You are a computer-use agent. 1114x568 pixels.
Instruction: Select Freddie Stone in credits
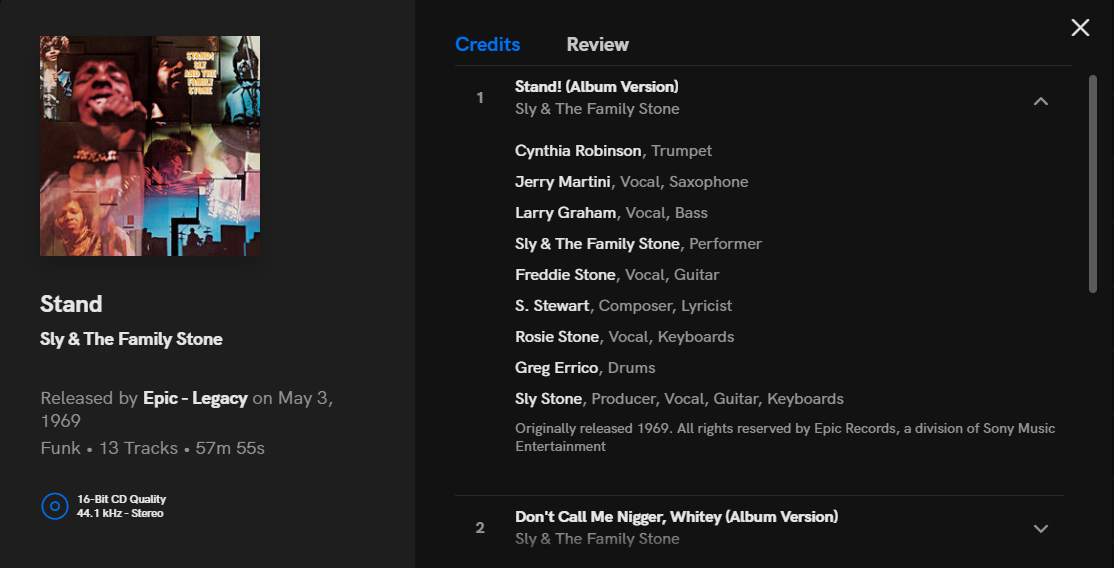coord(565,275)
